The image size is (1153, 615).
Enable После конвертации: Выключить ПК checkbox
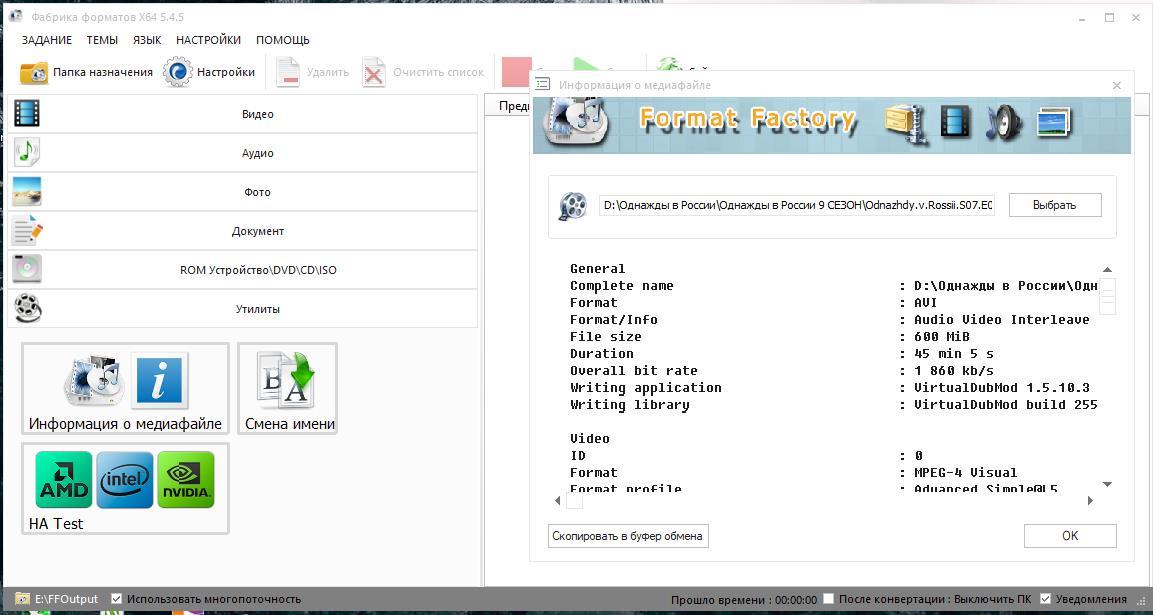pyautogui.click(x=829, y=599)
